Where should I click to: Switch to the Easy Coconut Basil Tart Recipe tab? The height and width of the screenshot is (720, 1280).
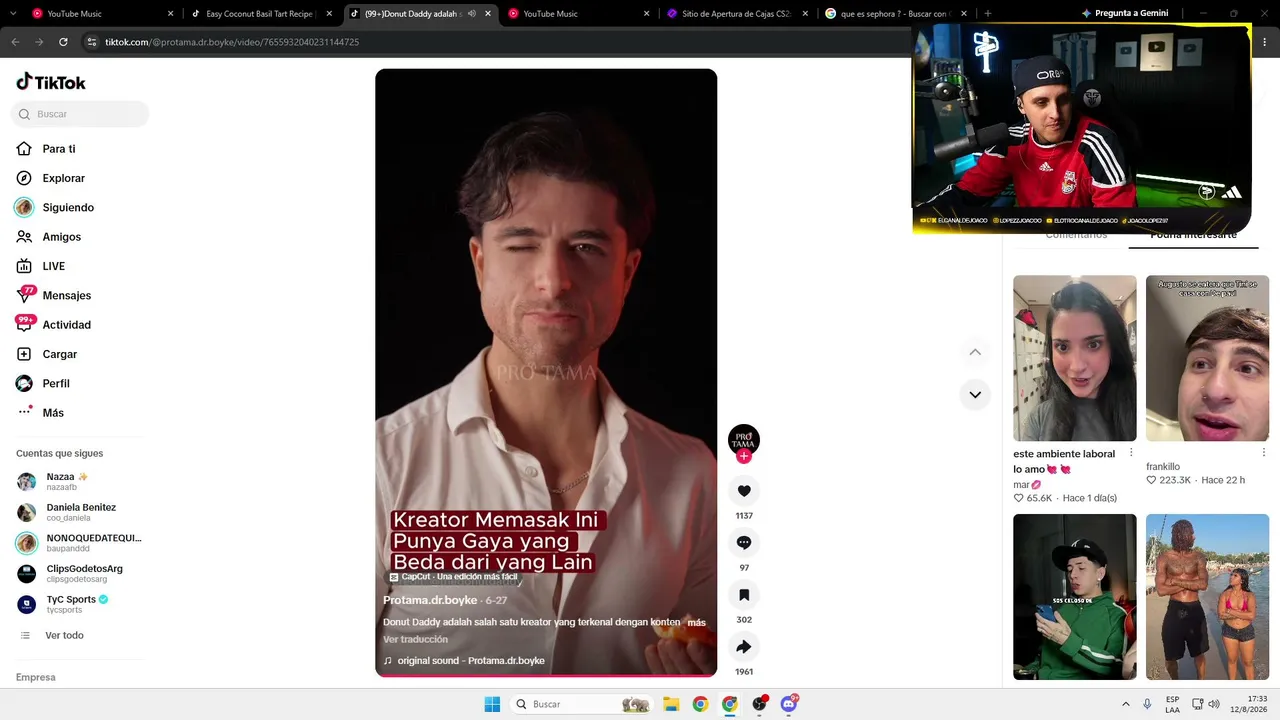[x=262, y=14]
